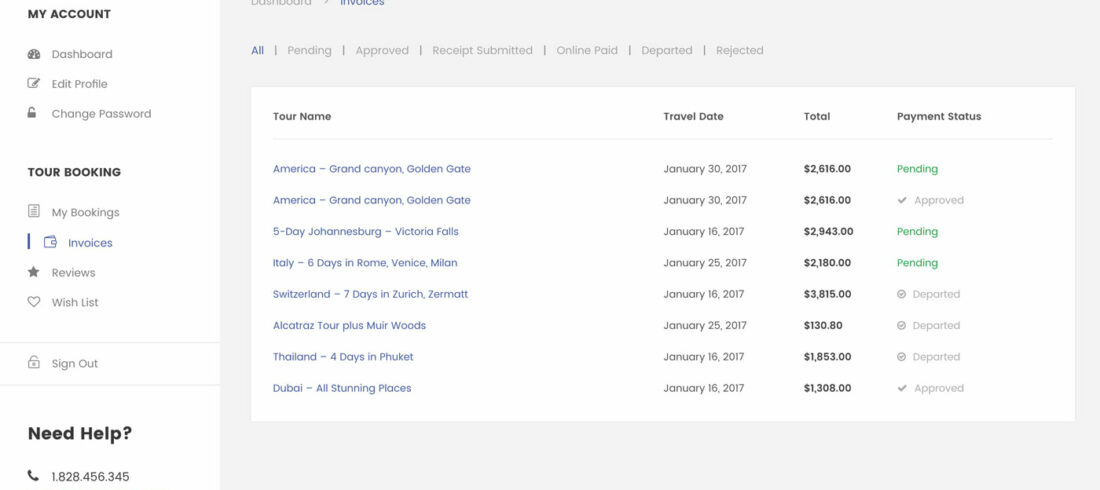This screenshot has height=490, width=1100.
Task: Click the Dashboard speedometer icon
Action: pos(34,54)
